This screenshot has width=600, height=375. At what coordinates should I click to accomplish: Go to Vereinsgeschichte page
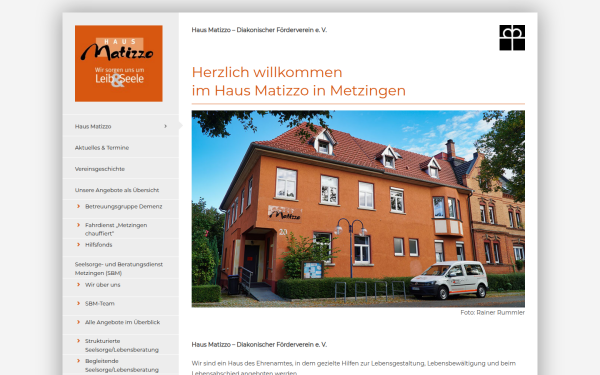(100, 169)
